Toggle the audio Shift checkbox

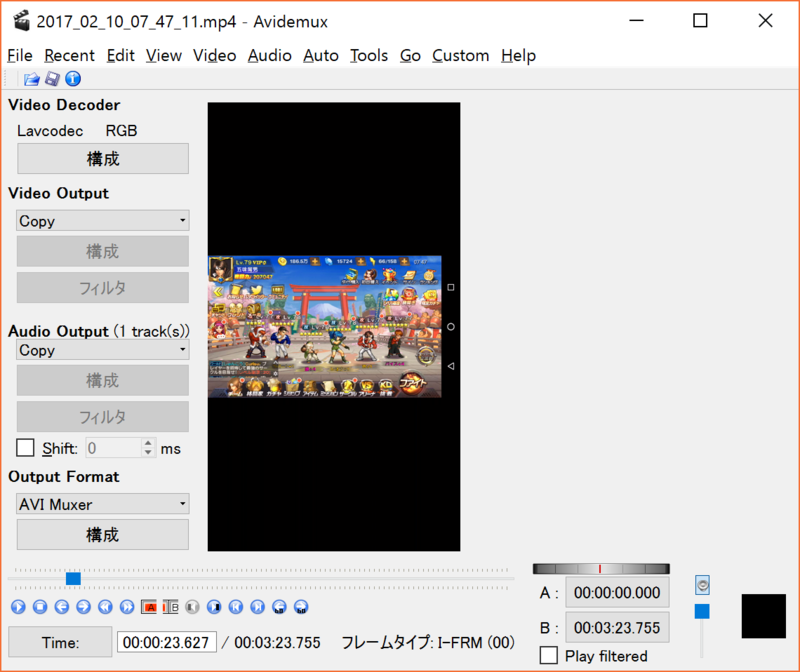tap(25, 448)
